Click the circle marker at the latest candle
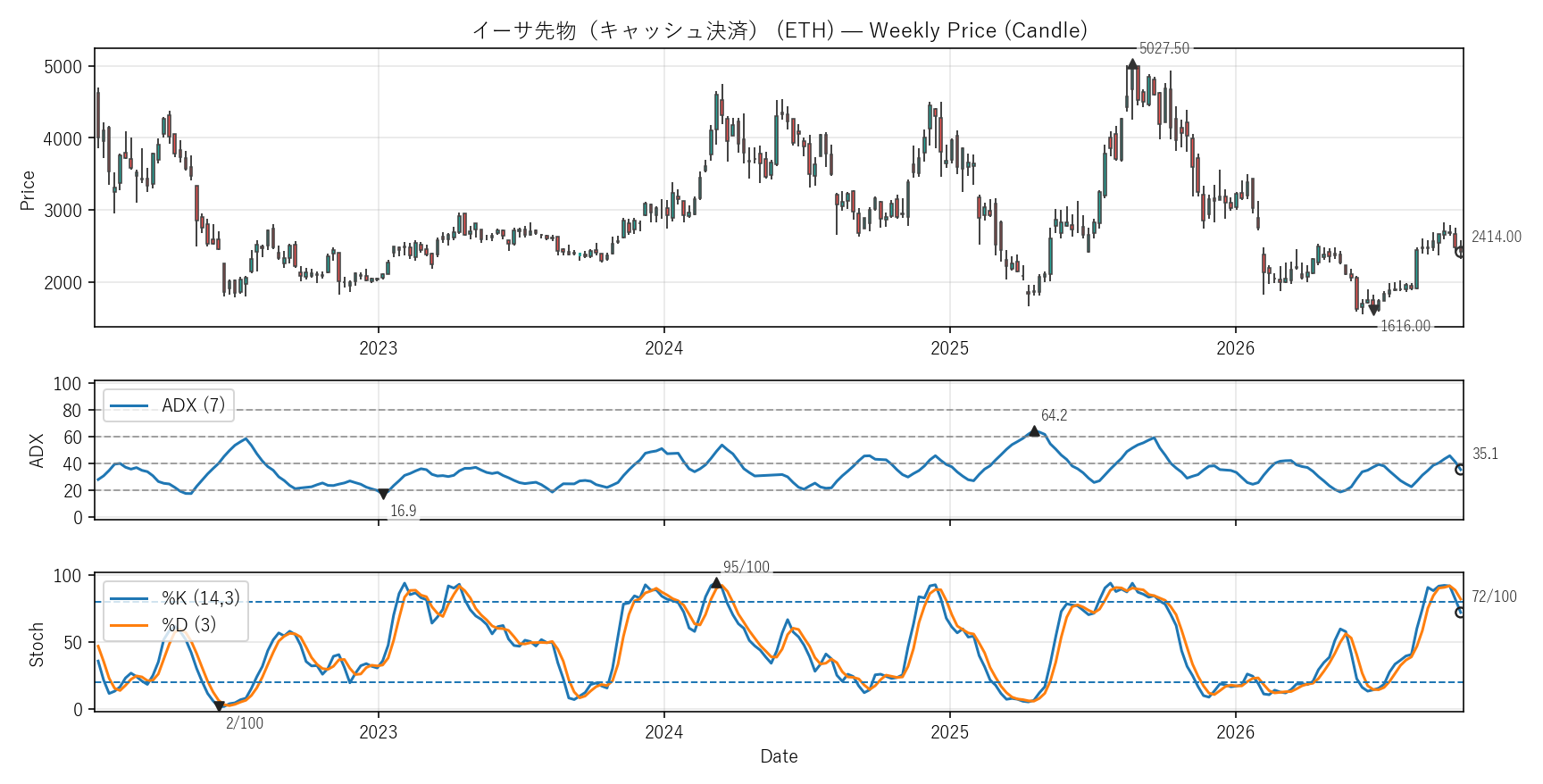 click(1461, 252)
